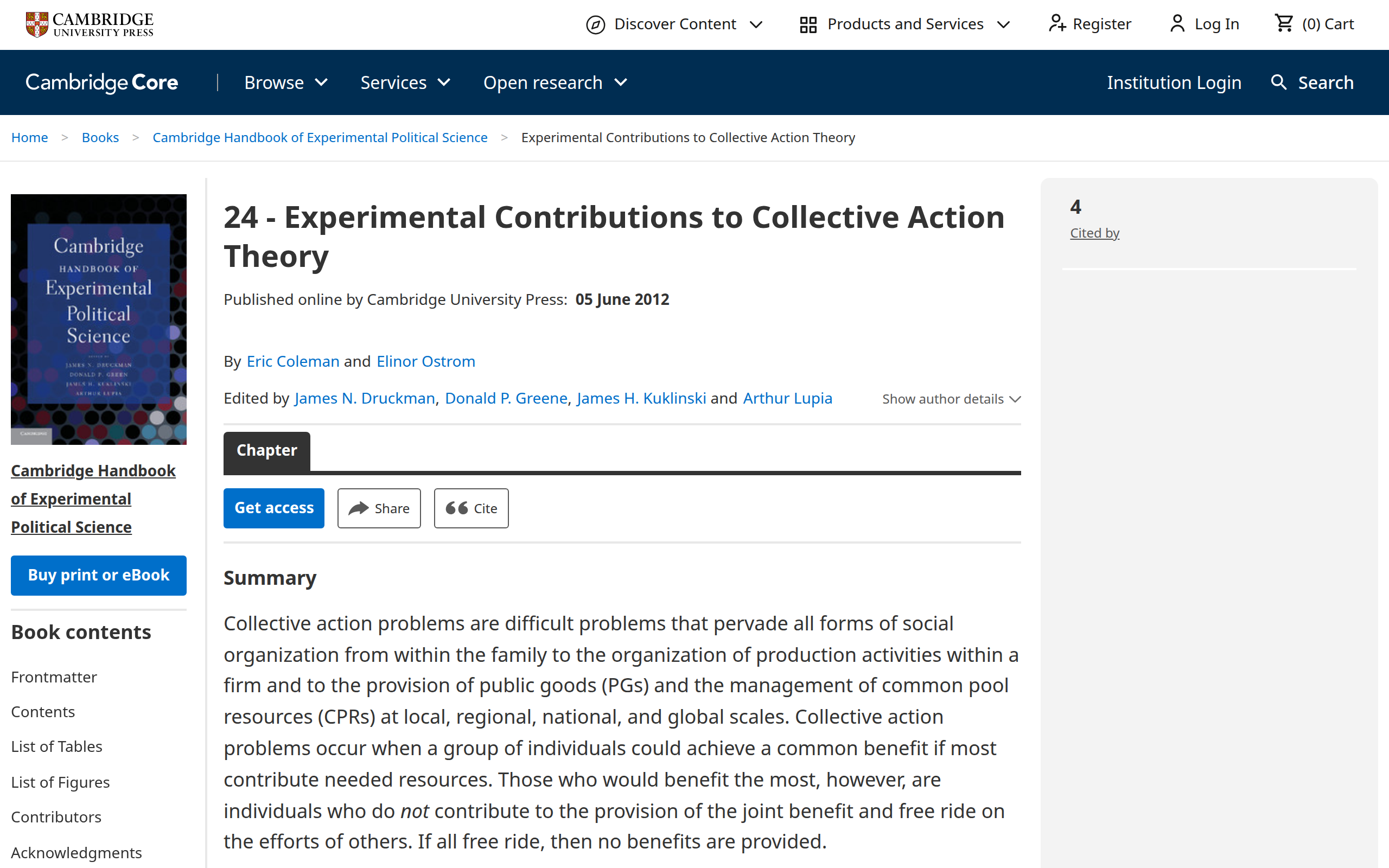1389x868 pixels.
Task: Open editor James H. Kuklinski link
Action: [641, 398]
